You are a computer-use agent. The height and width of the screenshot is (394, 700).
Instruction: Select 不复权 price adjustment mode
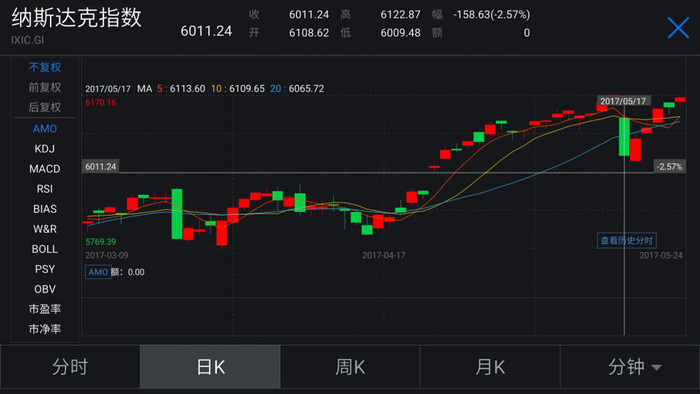(45, 67)
